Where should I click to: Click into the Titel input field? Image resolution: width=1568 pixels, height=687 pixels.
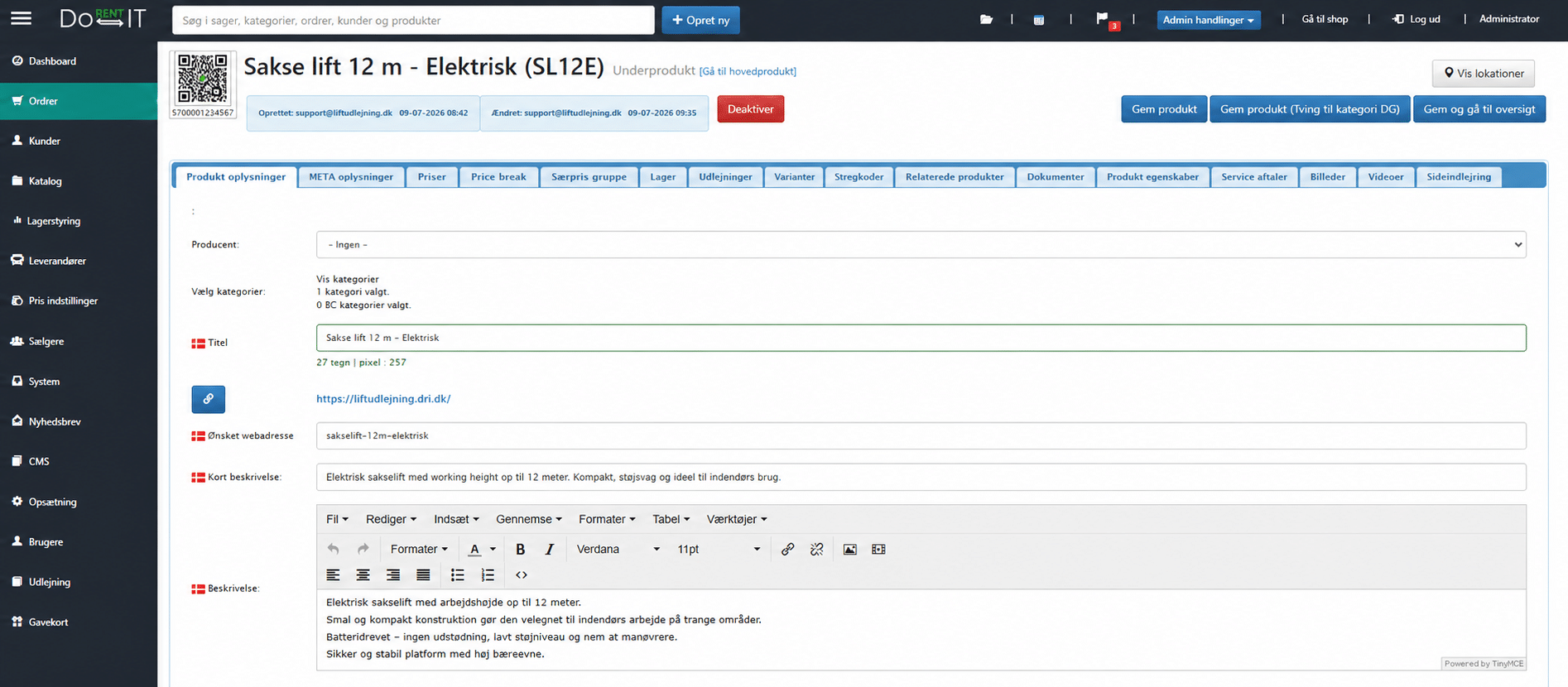tap(921, 338)
